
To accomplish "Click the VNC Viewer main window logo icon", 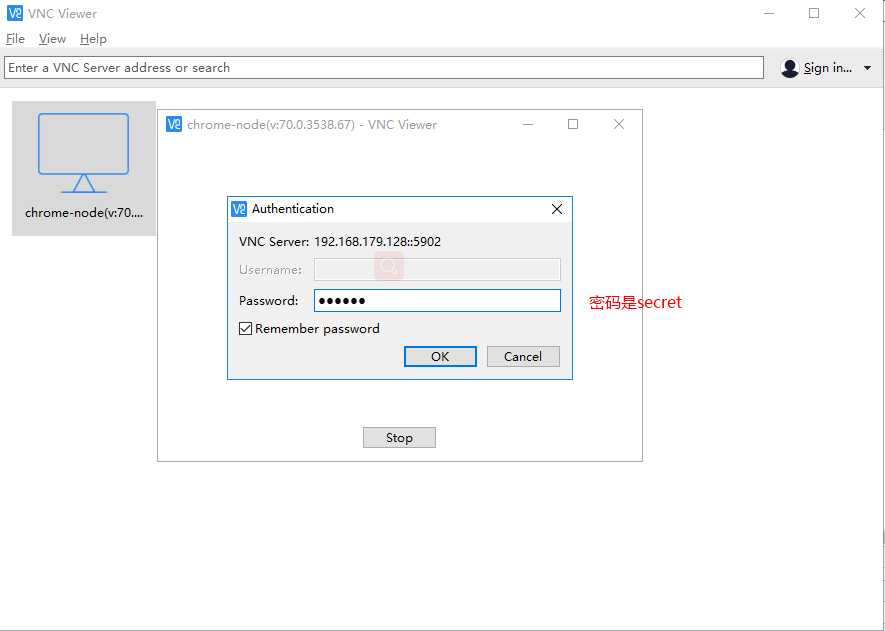I will pos(15,14).
